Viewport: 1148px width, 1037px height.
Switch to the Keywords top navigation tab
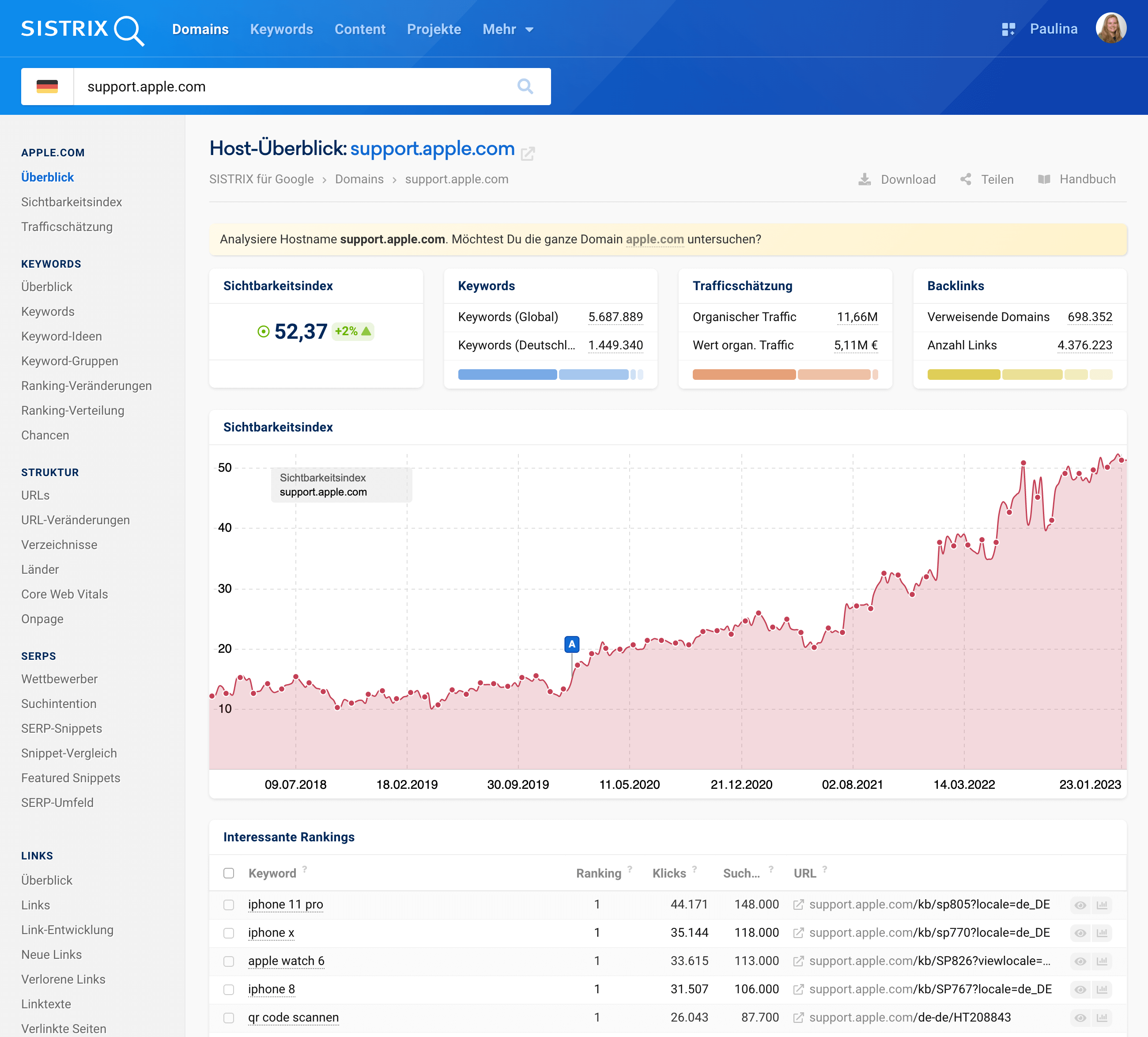pyautogui.click(x=281, y=29)
